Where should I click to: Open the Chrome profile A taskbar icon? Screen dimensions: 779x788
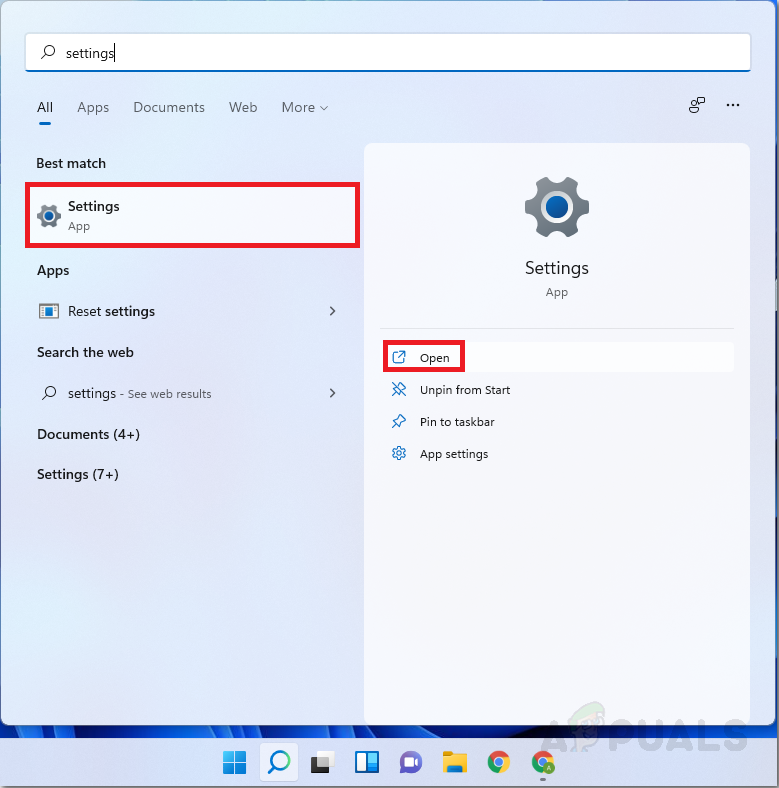coord(543,763)
